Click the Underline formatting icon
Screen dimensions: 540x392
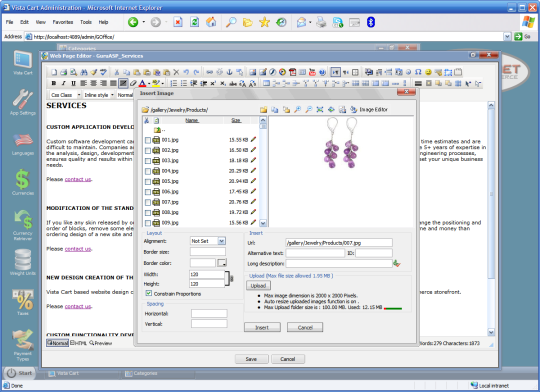73,83
